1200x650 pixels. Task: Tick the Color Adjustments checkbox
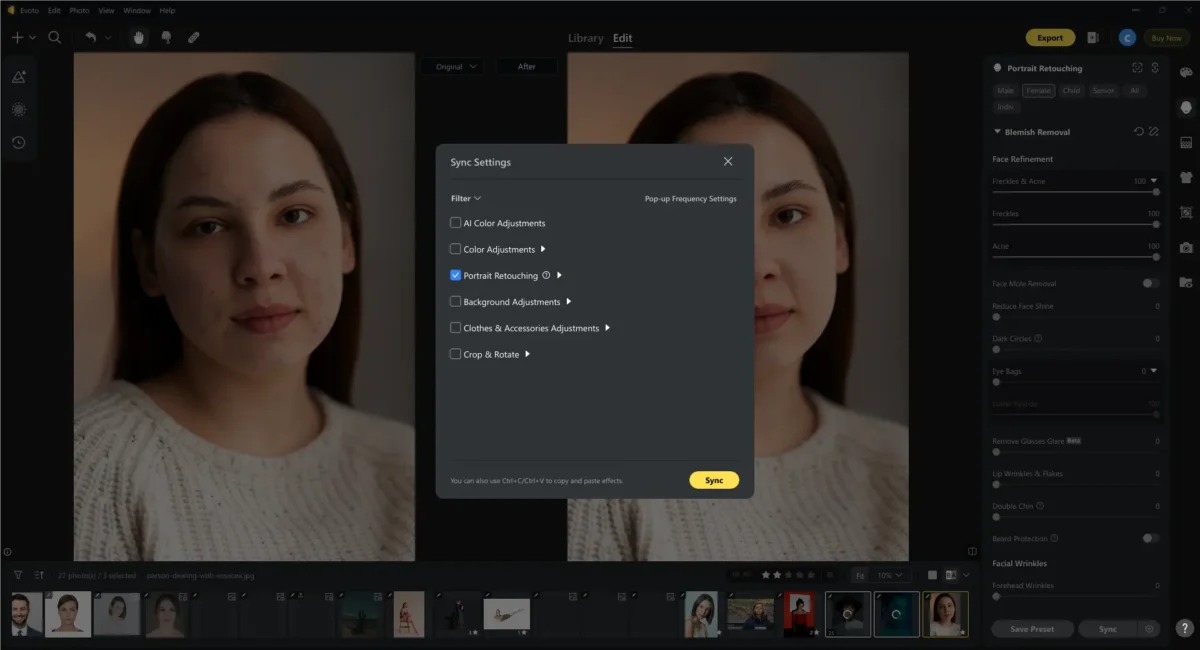coord(456,249)
